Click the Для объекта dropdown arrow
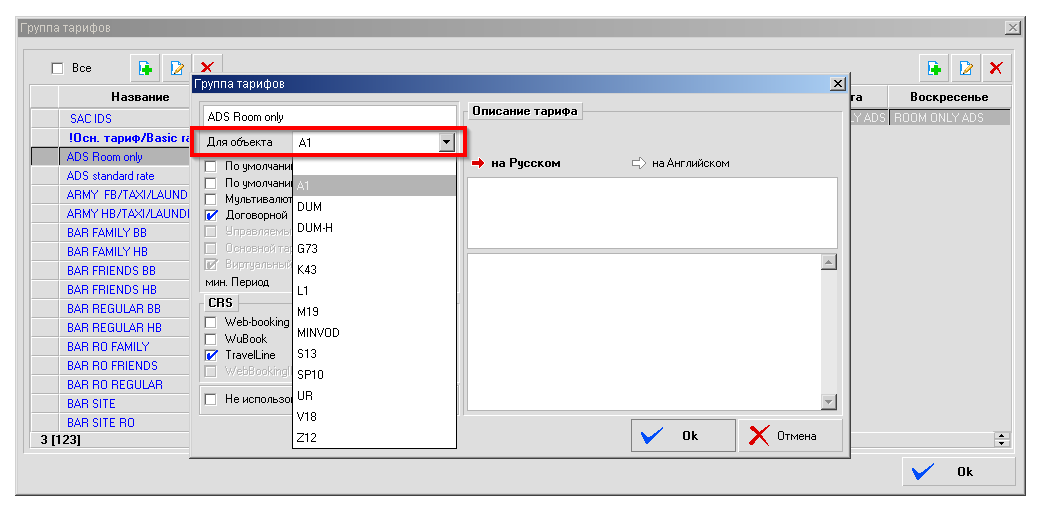Viewport: 1050px width, 513px height. click(x=446, y=143)
